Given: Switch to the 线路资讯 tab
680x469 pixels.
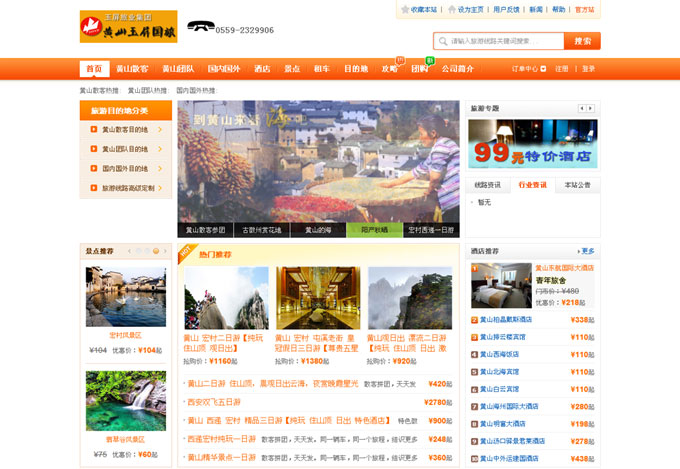Looking at the screenshot, I should (x=487, y=185).
